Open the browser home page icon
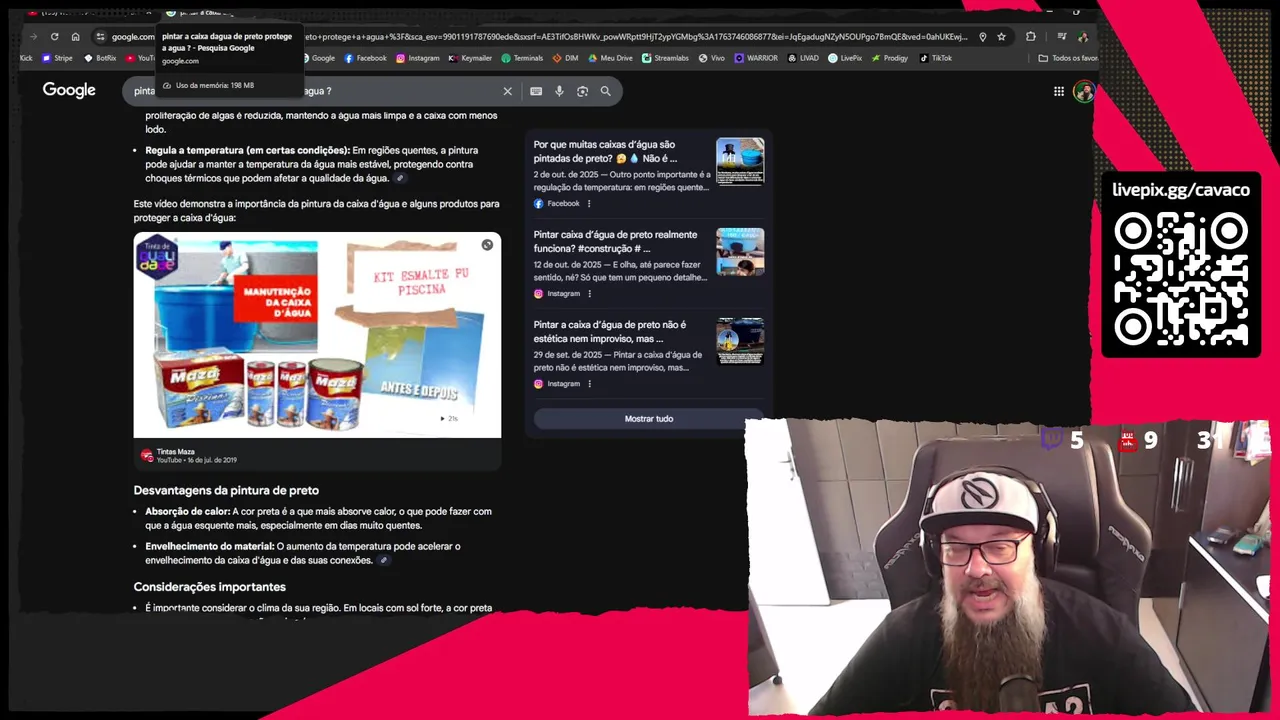The width and height of the screenshot is (1280, 720). (x=75, y=37)
